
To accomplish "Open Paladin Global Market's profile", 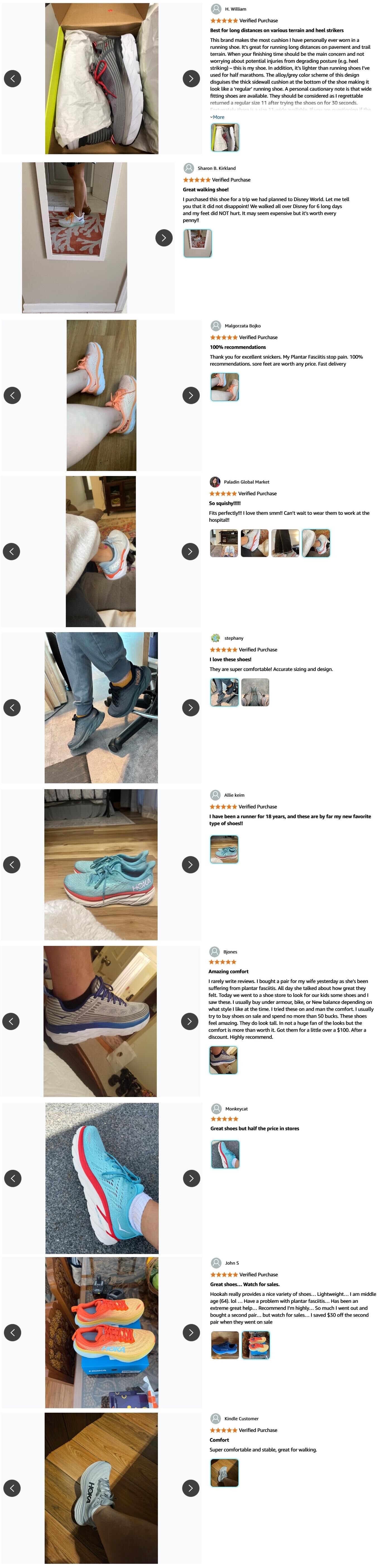I will coord(246,482).
